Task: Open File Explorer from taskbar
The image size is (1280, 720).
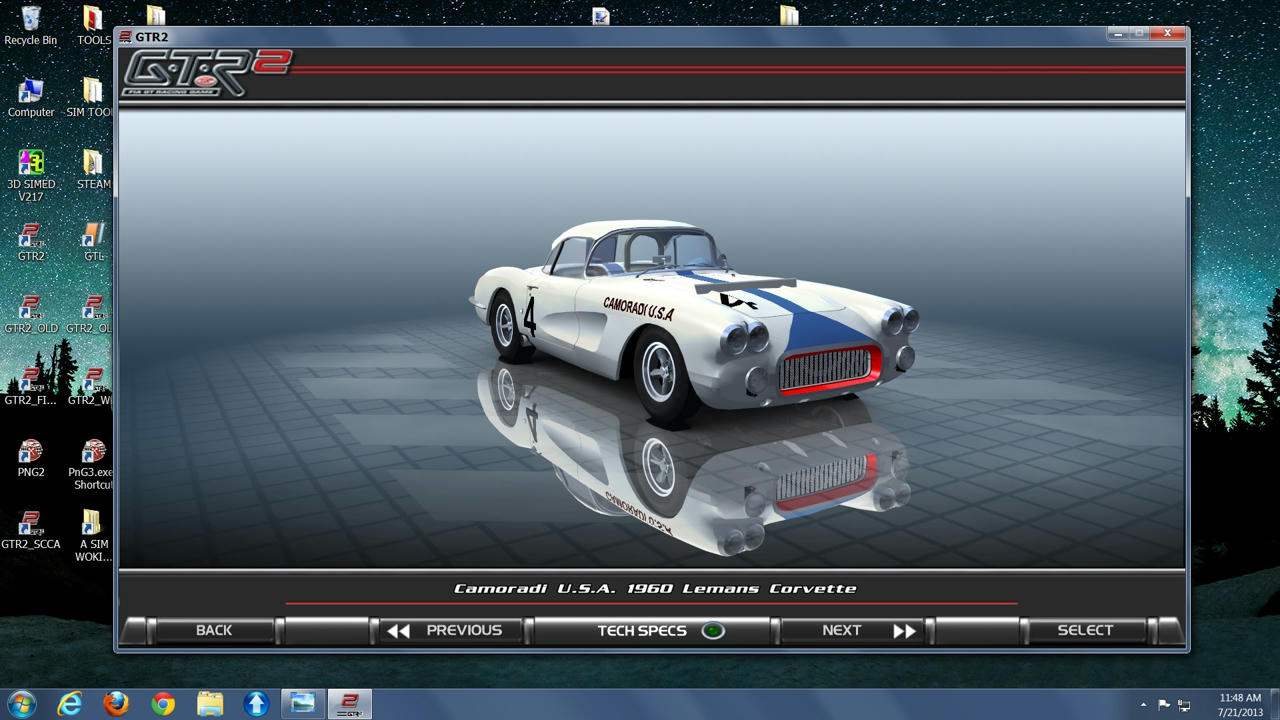Action: pyautogui.click(x=210, y=704)
